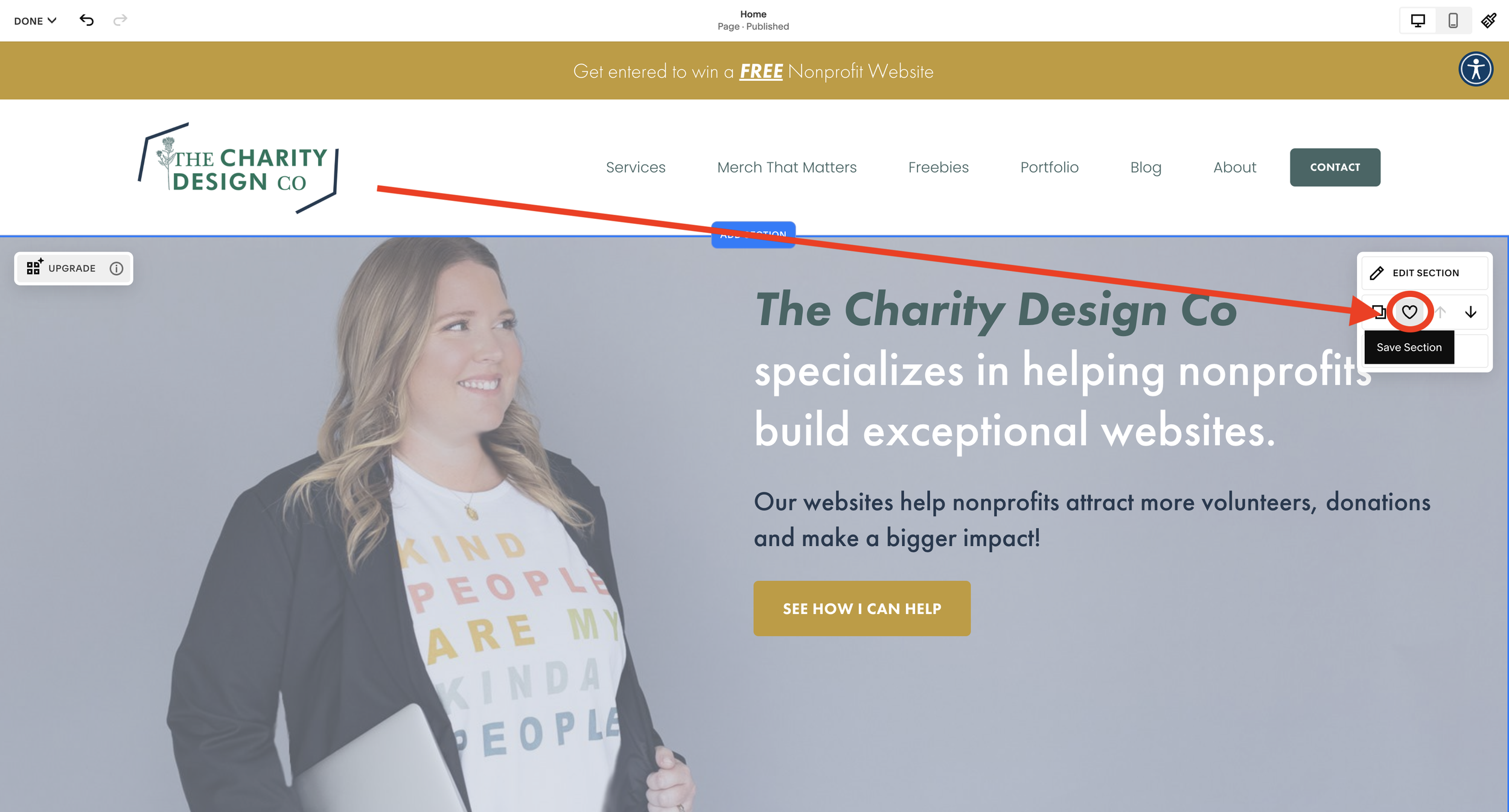The height and width of the screenshot is (812, 1509).
Task: Open the Portfolio nav item
Action: coord(1049,167)
